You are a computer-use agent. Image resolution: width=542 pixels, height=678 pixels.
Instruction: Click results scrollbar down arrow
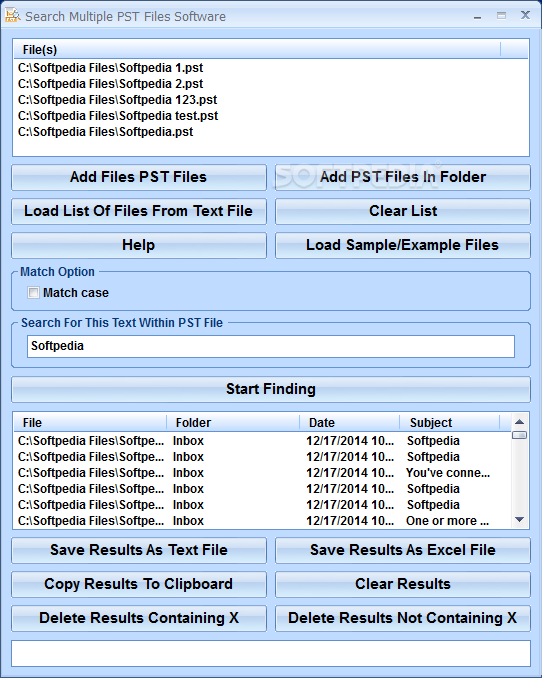point(520,520)
